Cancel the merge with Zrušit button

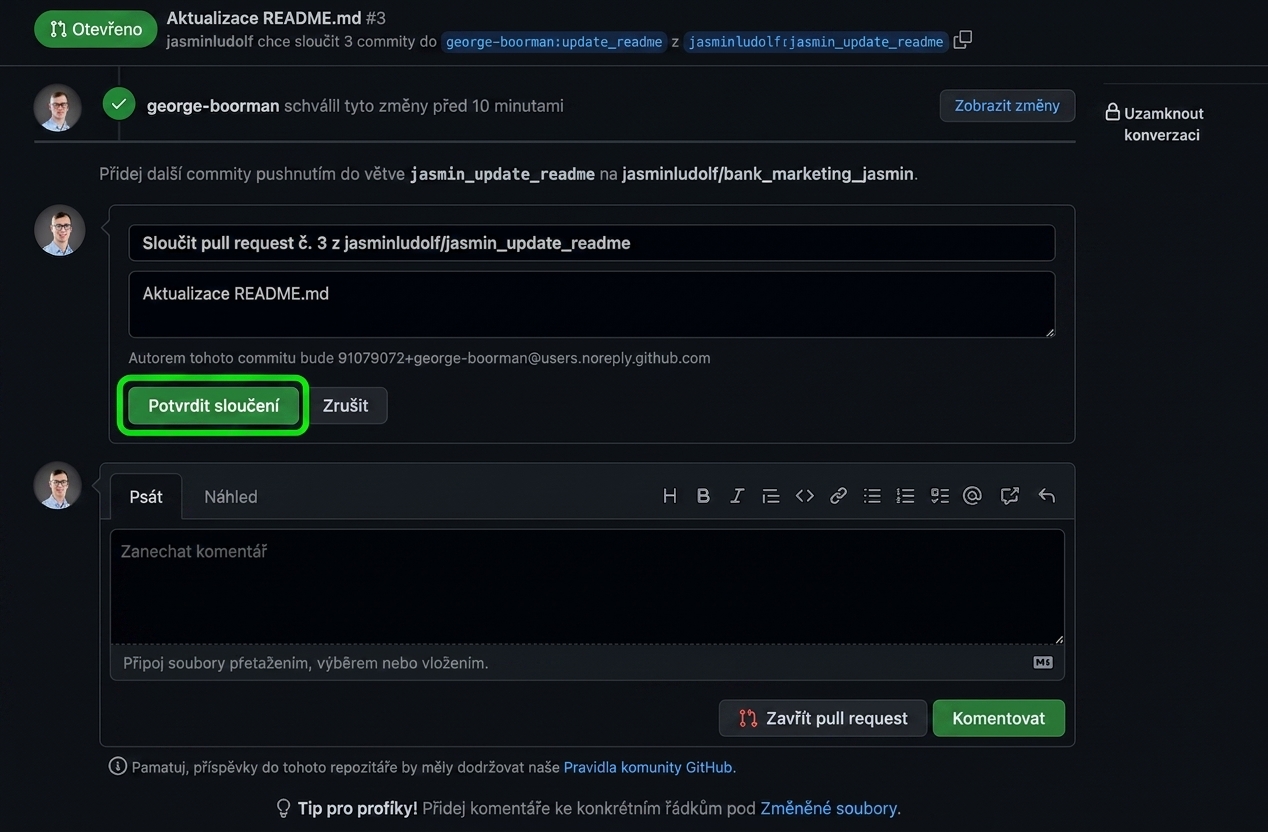pyautogui.click(x=345, y=406)
